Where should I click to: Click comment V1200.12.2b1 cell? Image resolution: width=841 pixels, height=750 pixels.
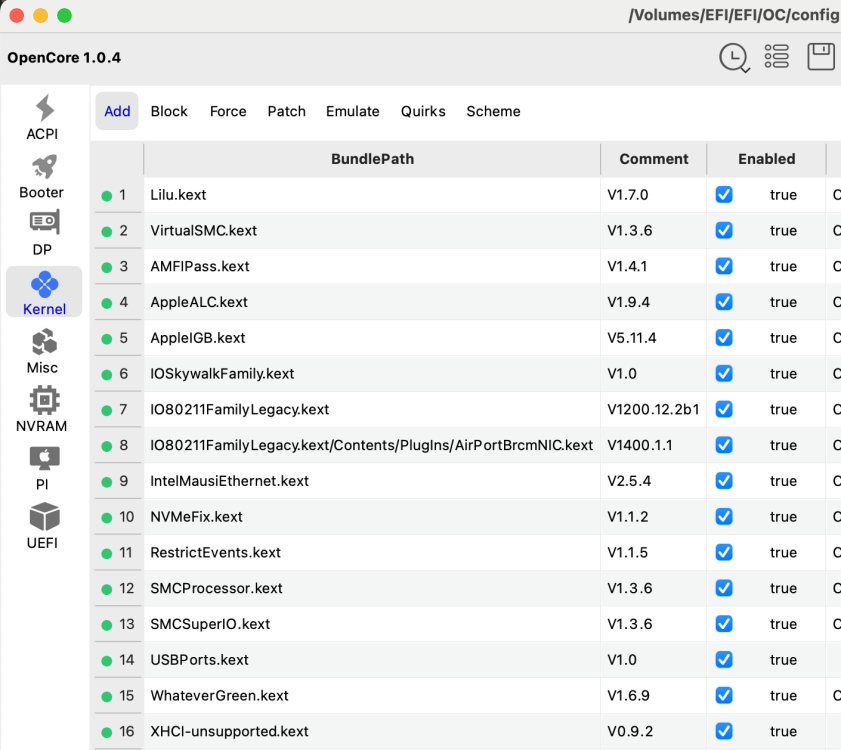(654, 409)
